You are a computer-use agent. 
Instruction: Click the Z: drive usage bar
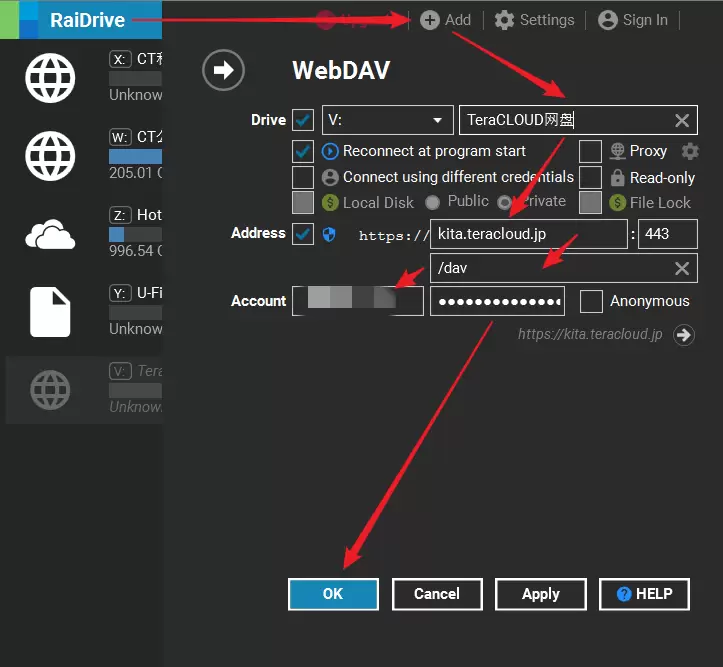click(x=136, y=235)
